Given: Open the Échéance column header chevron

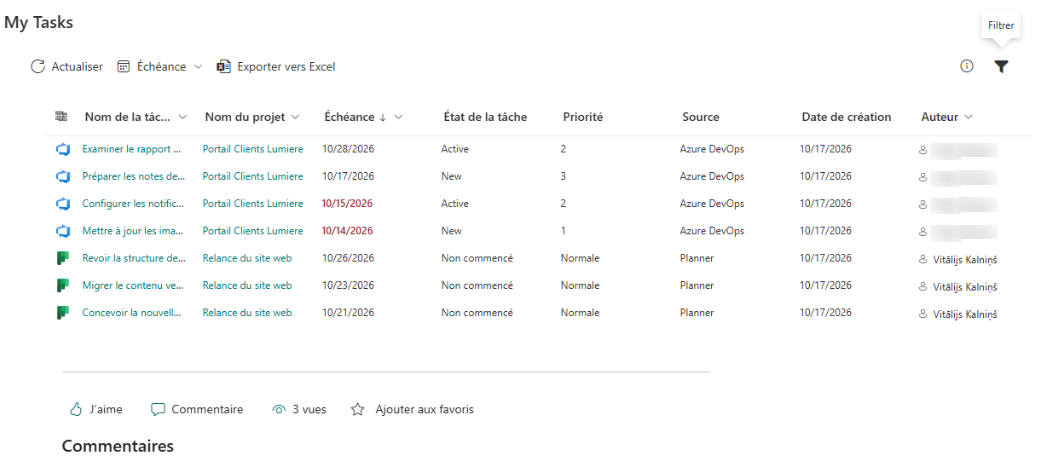Looking at the screenshot, I should click(399, 117).
